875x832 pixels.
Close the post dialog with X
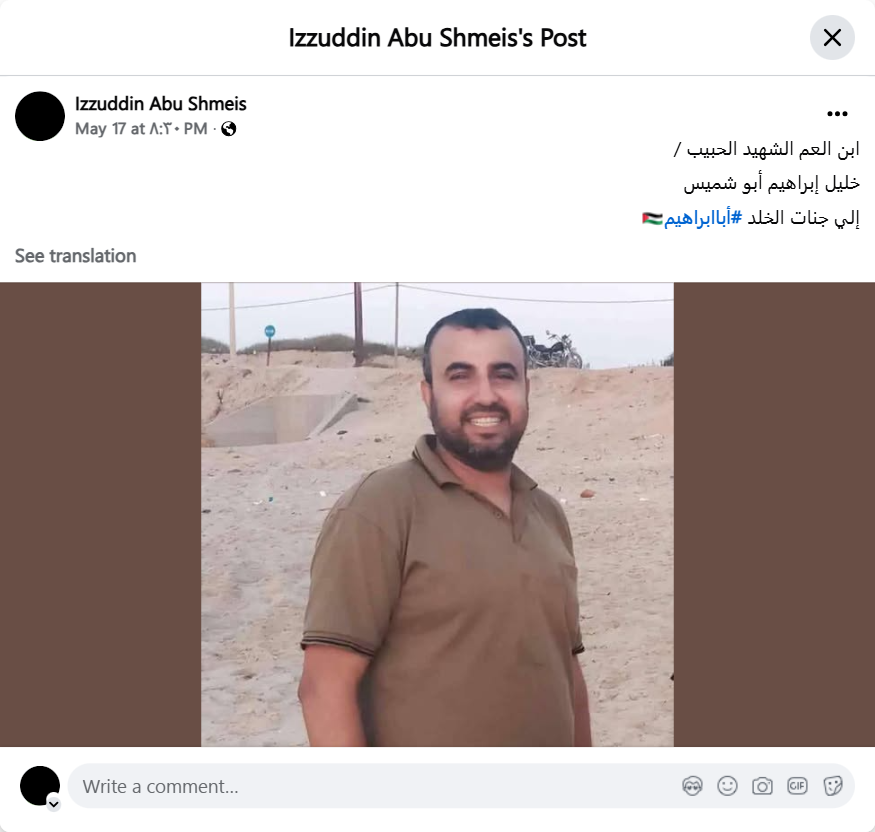pyautogui.click(x=832, y=38)
